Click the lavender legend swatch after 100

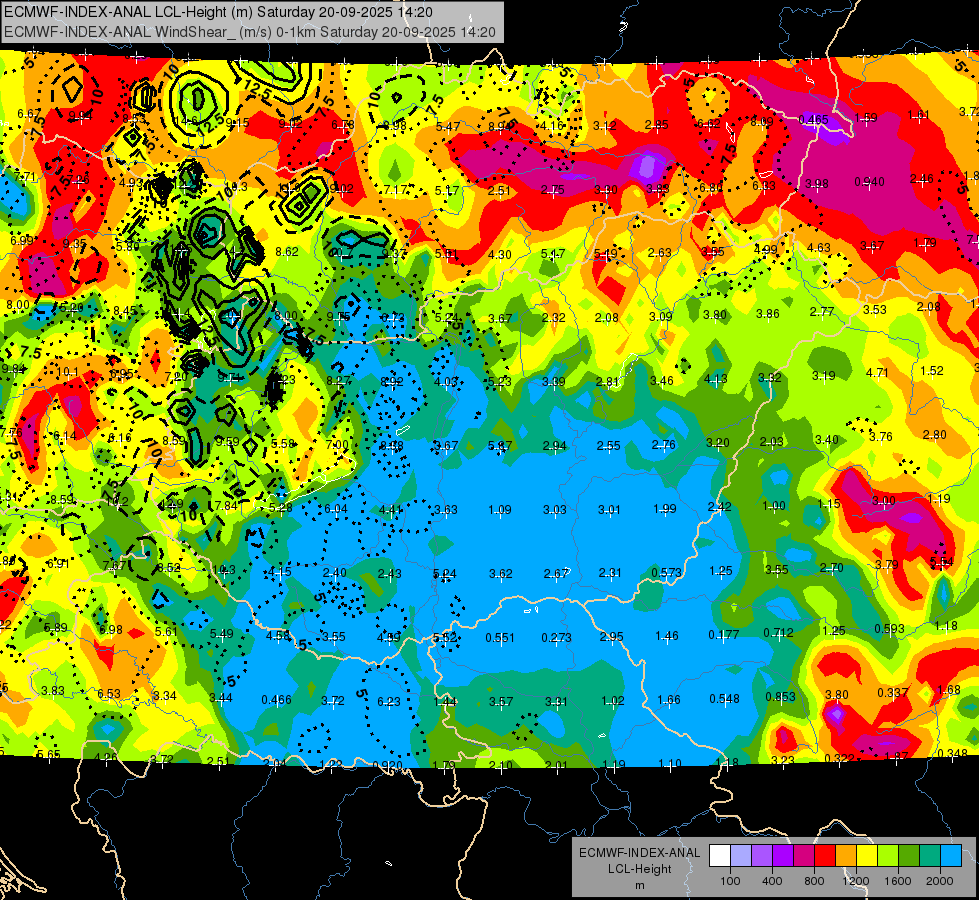coord(740,856)
